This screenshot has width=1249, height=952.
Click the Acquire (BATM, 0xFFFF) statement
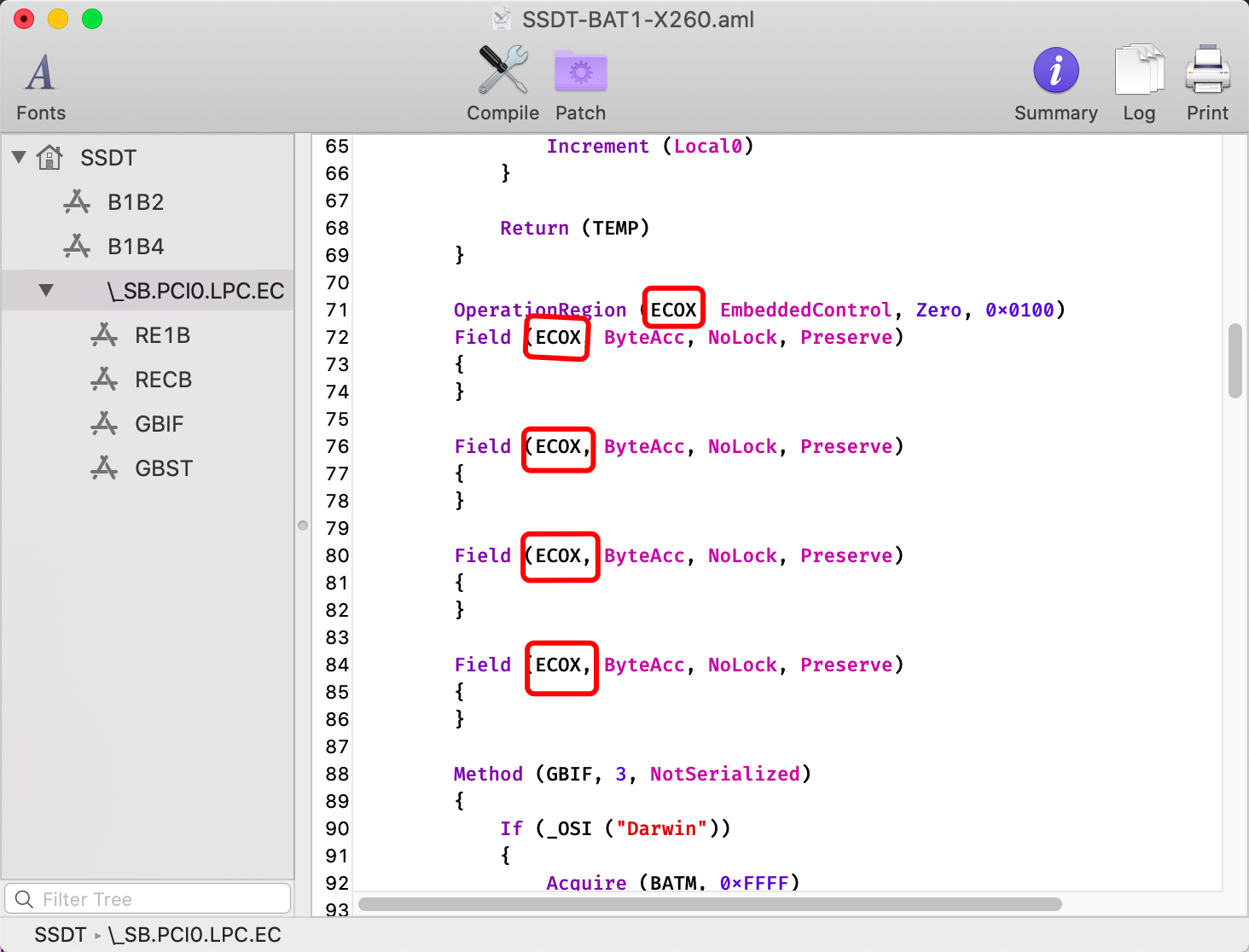[x=673, y=883]
